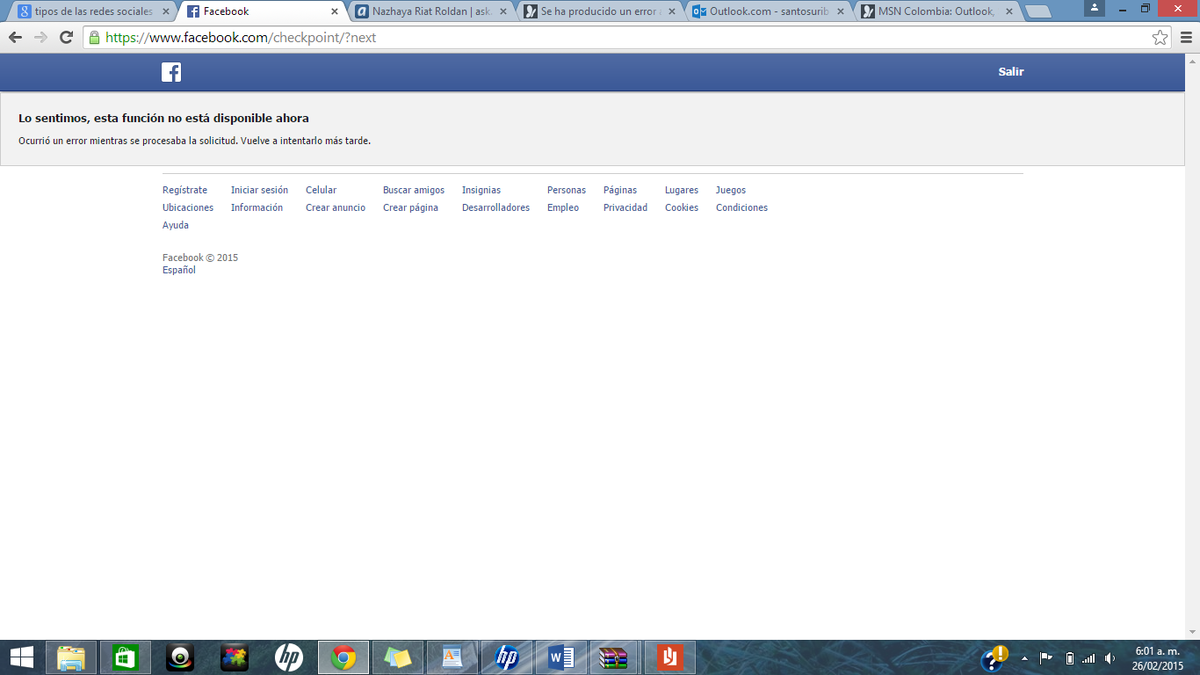Open the red app icon in the taskbar
Image resolution: width=1200 pixels, height=675 pixels.
point(671,657)
